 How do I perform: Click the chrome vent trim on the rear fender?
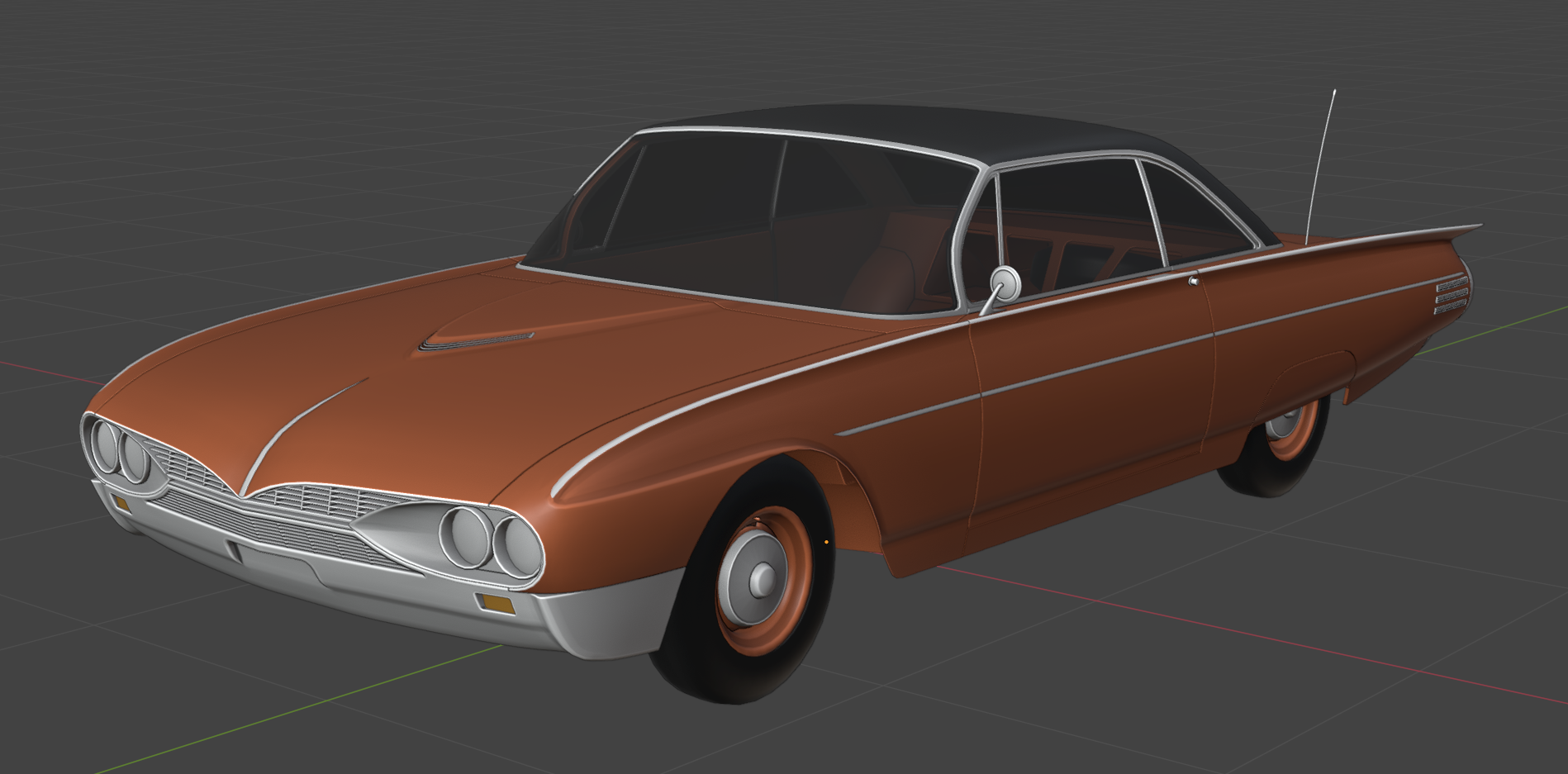click(x=1452, y=295)
